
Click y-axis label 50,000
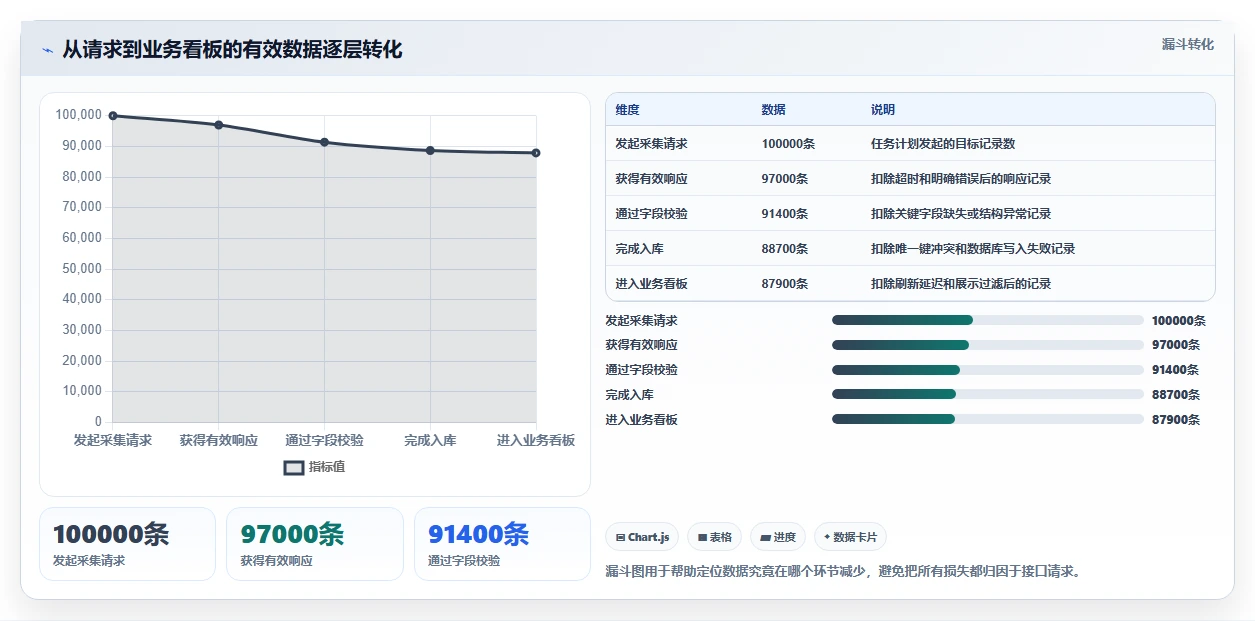point(82,268)
